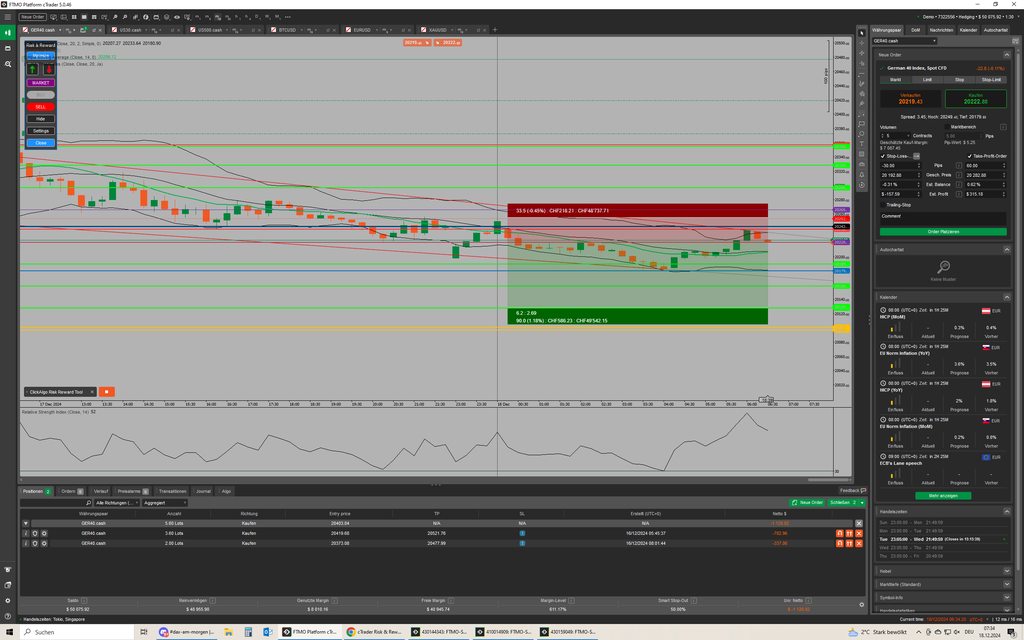Switch to the XAUUSD chart tab
The height and width of the screenshot is (640, 1024).
coord(438,30)
